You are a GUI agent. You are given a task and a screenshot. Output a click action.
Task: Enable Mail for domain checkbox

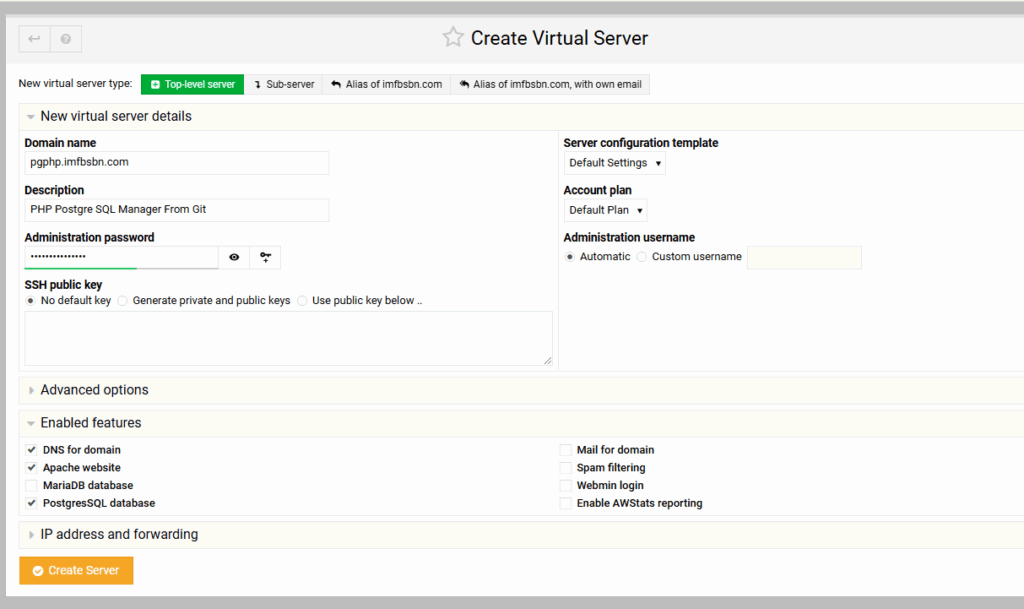566,450
